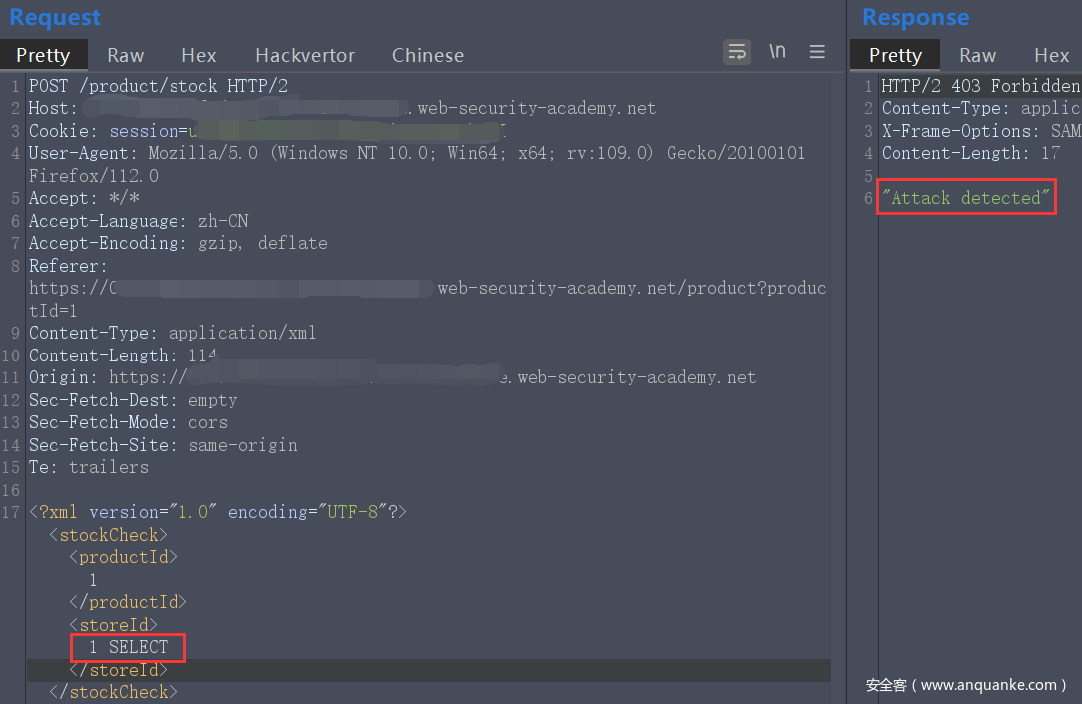Open the Hackvertor tab
1082x704 pixels.
point(304,55)
